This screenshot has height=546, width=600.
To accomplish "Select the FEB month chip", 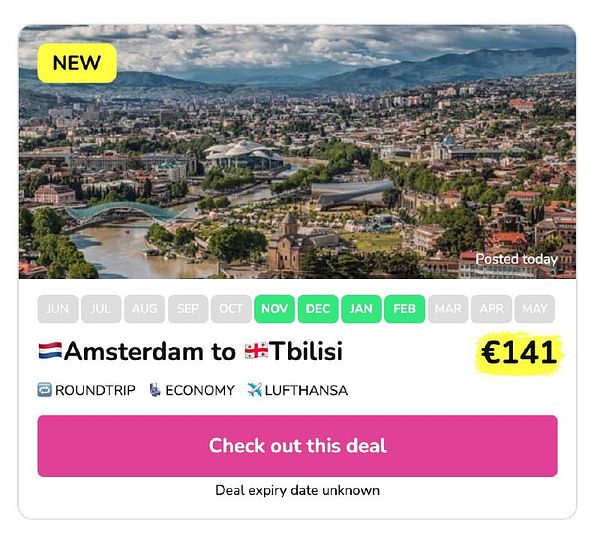I will click(404, 309).
